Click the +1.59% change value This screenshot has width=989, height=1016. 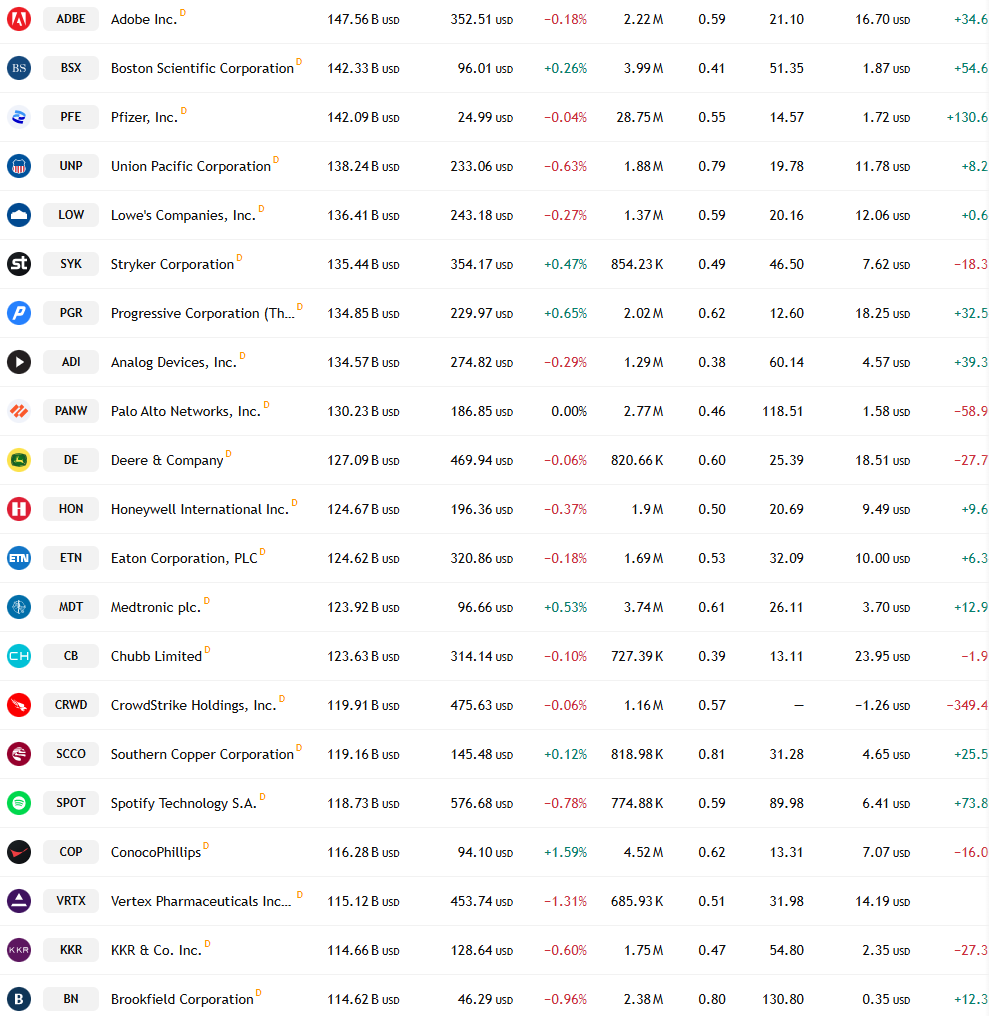[x=565, y=853]
